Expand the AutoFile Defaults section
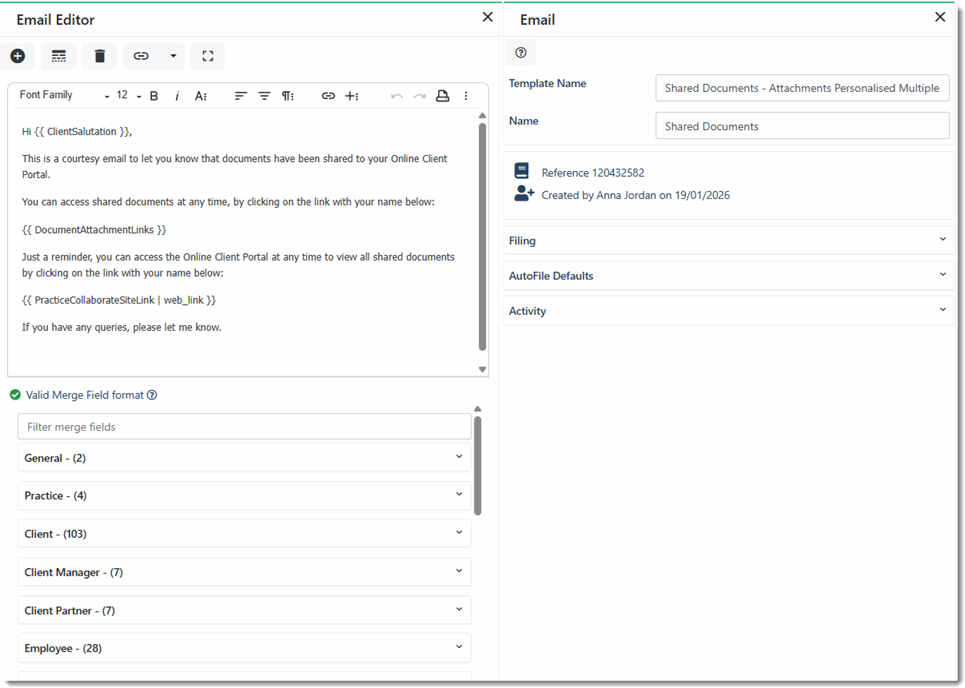Screen dimensions: 965x688 point(729,276)
